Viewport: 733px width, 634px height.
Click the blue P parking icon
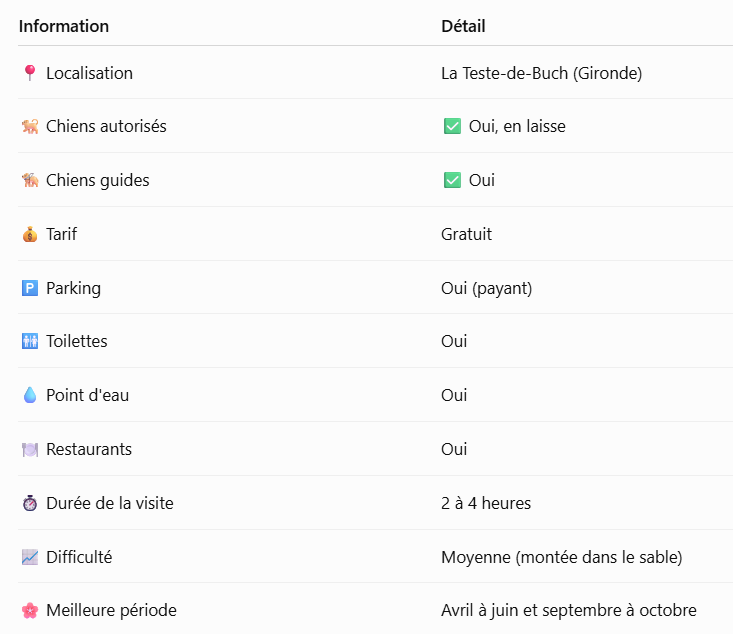click(30, 288)
